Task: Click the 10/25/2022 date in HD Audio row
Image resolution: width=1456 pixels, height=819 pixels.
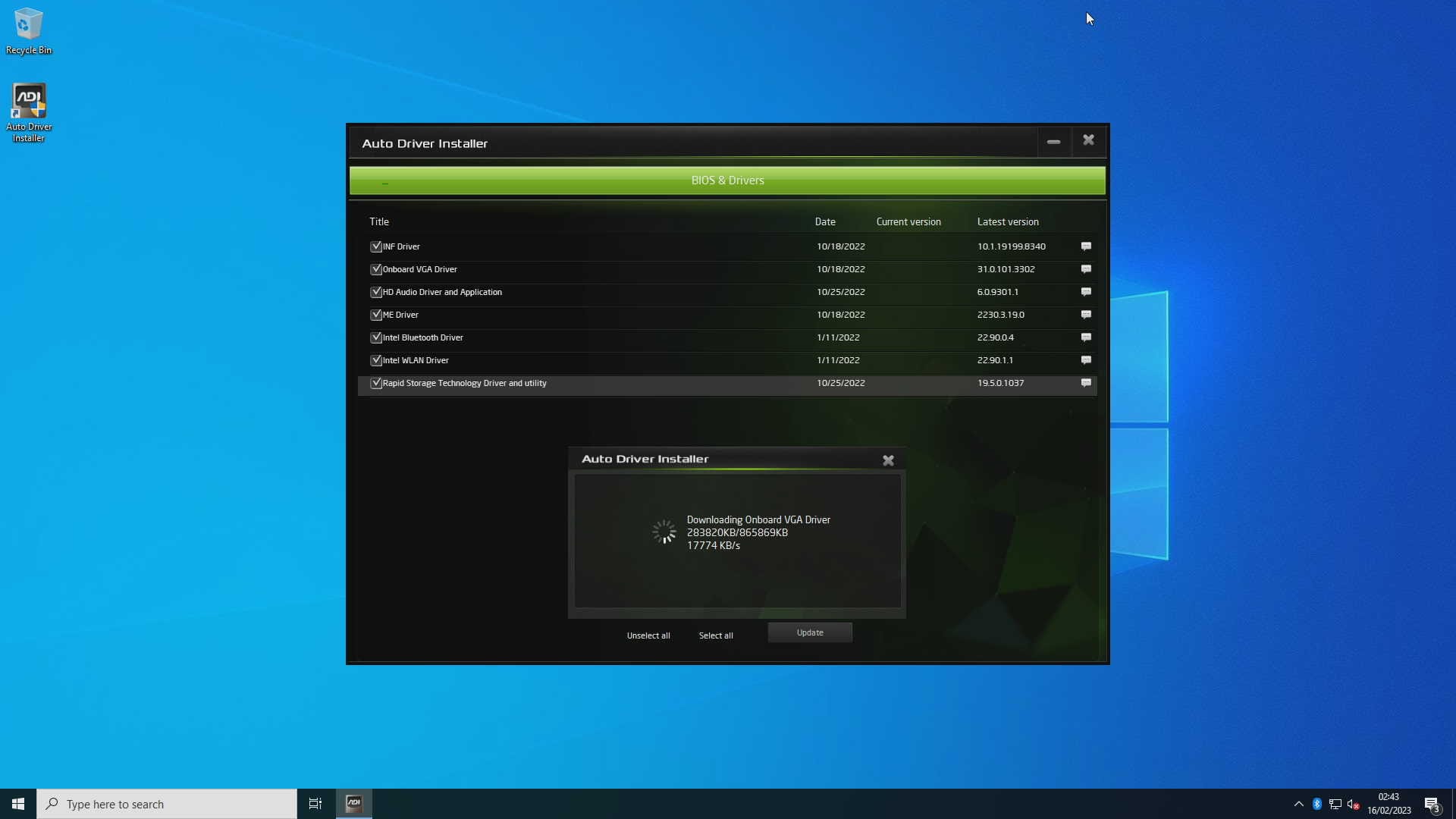Action: 840,292
